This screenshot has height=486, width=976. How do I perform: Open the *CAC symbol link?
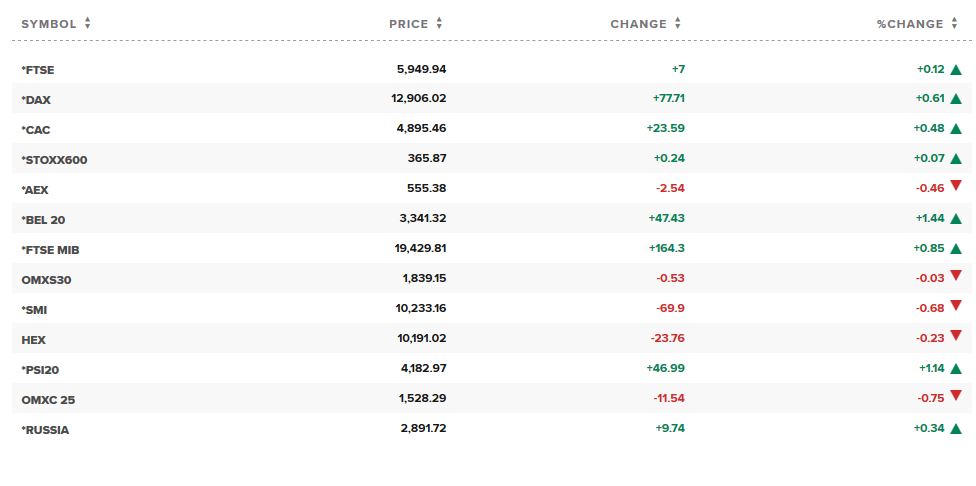(36, 130)
